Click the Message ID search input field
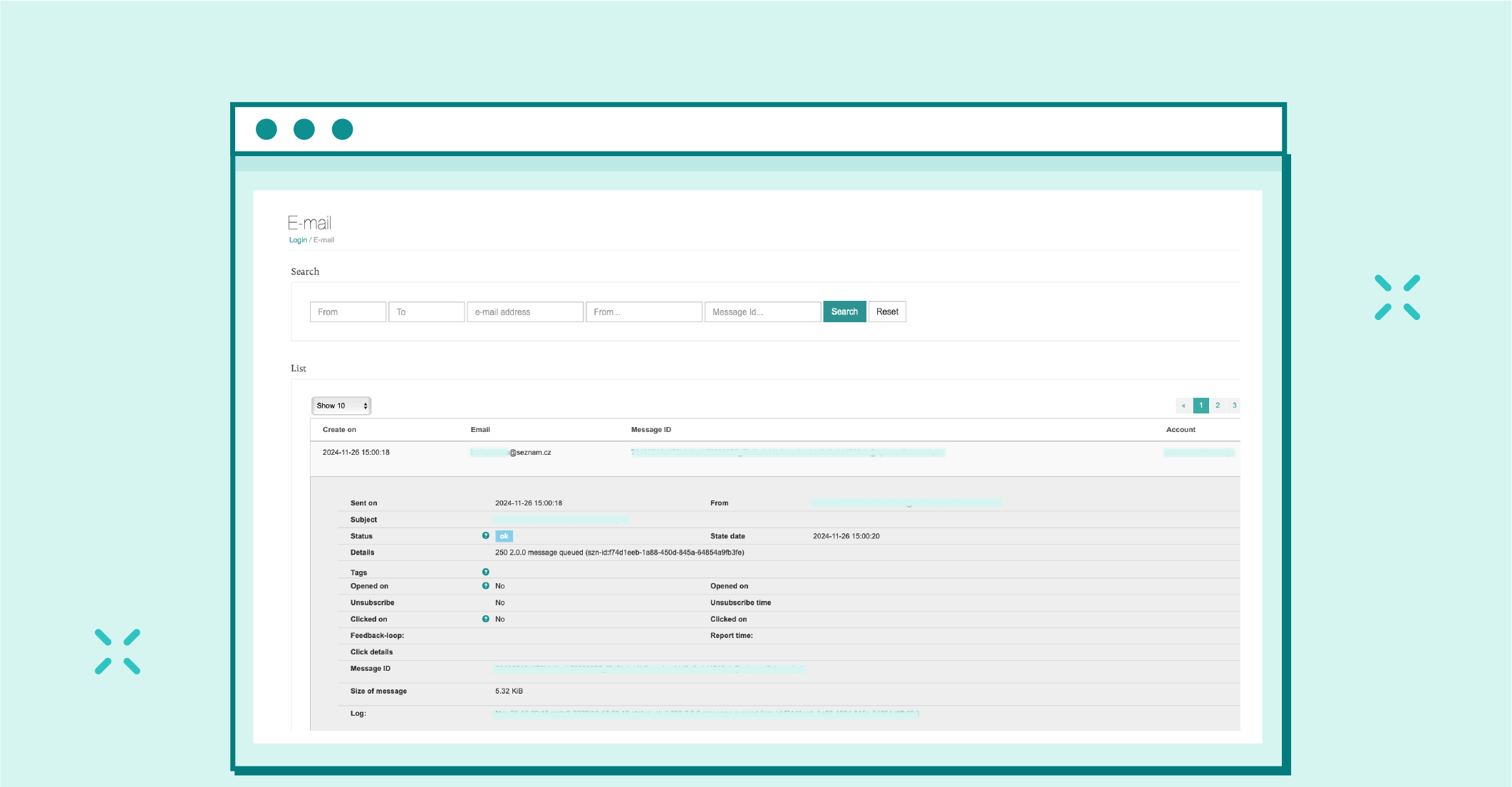Image resolution: width=1512 pixels, height=787 pixels. coord(762,311)
